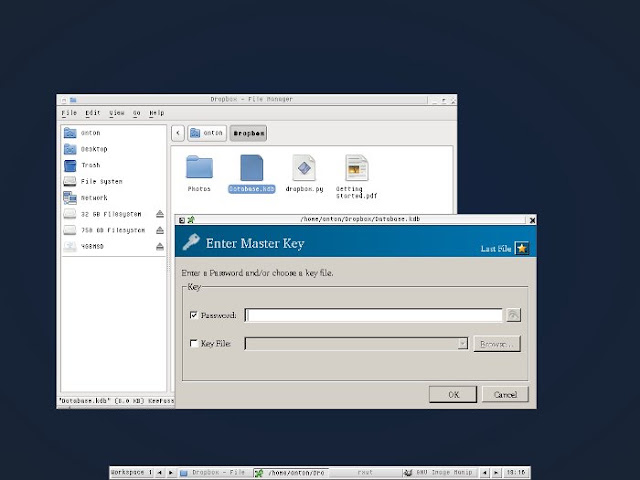
Task: Click the Workspace 1 label in panel
Action: click(x=131, y=472)
